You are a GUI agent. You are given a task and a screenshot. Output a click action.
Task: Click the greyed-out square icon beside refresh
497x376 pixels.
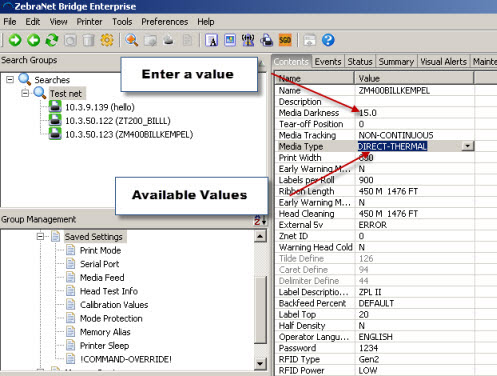click(70, 40)
